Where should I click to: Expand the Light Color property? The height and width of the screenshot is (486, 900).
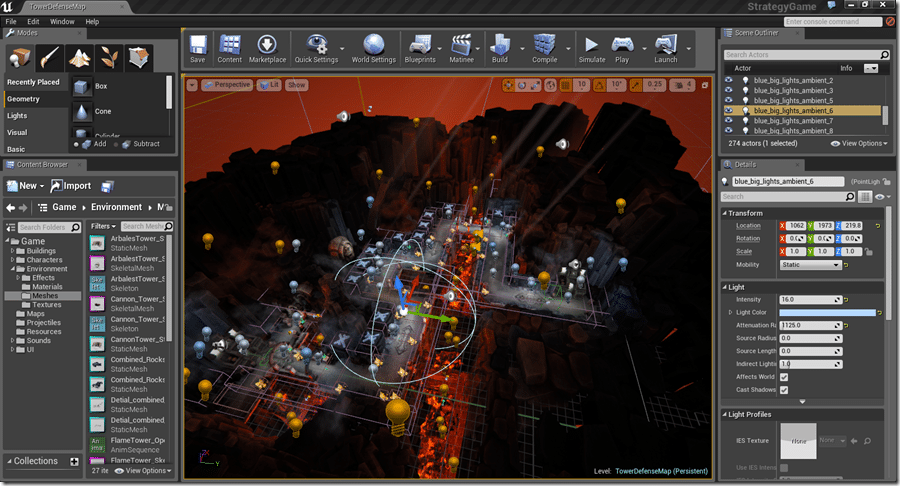pyautogui.click(x=731, y=313)
